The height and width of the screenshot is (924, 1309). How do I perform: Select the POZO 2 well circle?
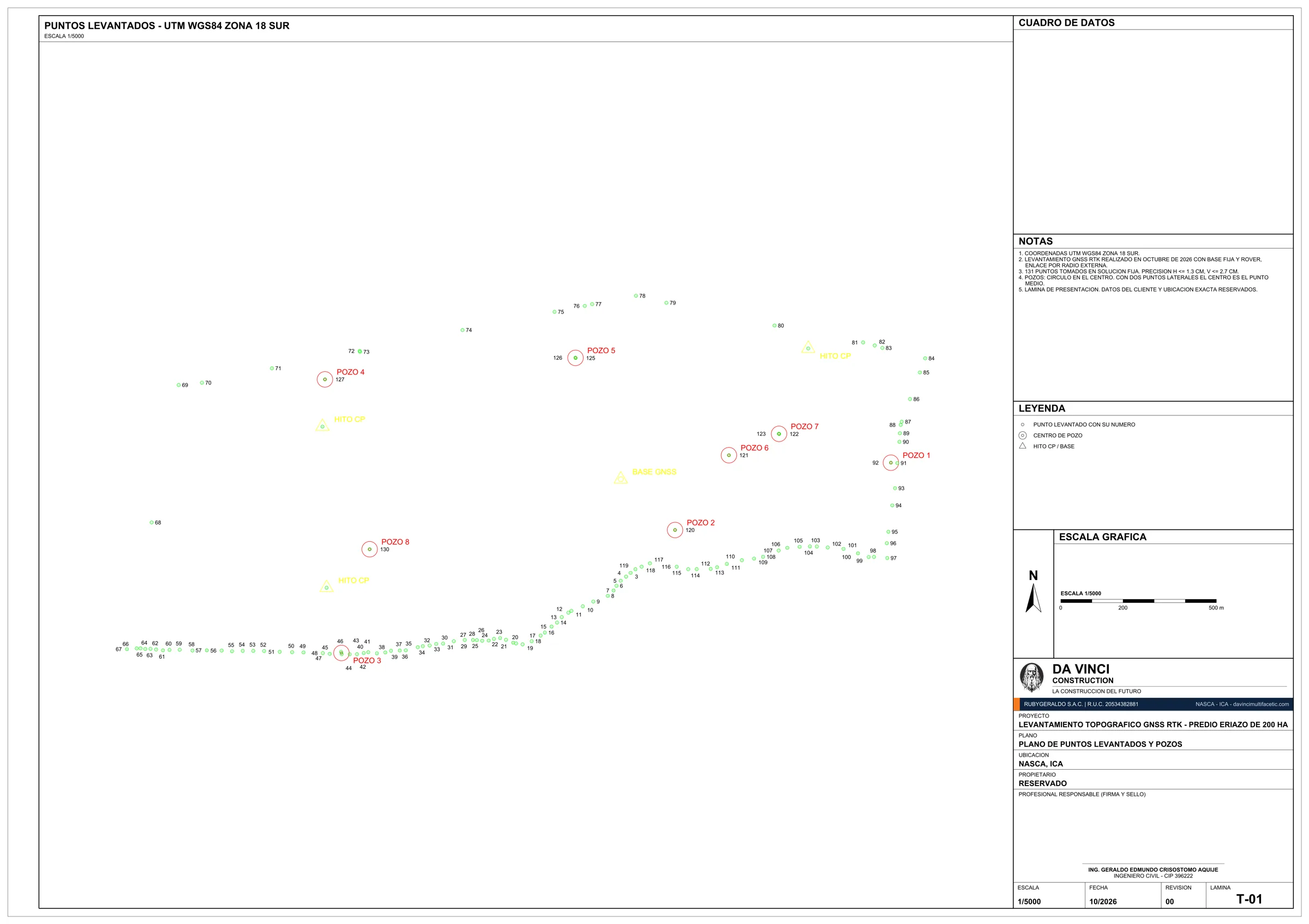pyautogui.click(x=675, y=530)
